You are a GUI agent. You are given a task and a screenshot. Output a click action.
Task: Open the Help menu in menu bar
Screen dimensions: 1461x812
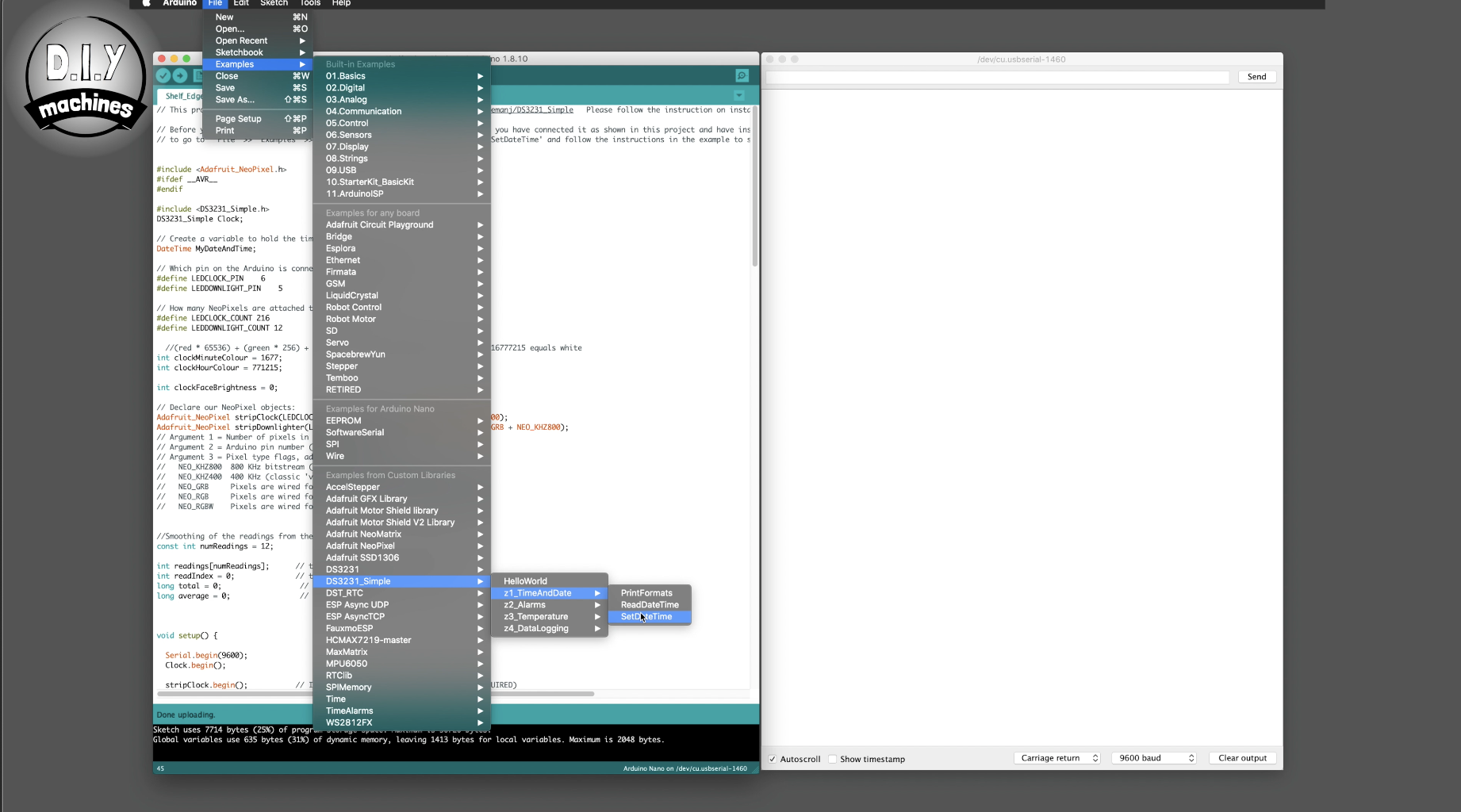[341, 3]
